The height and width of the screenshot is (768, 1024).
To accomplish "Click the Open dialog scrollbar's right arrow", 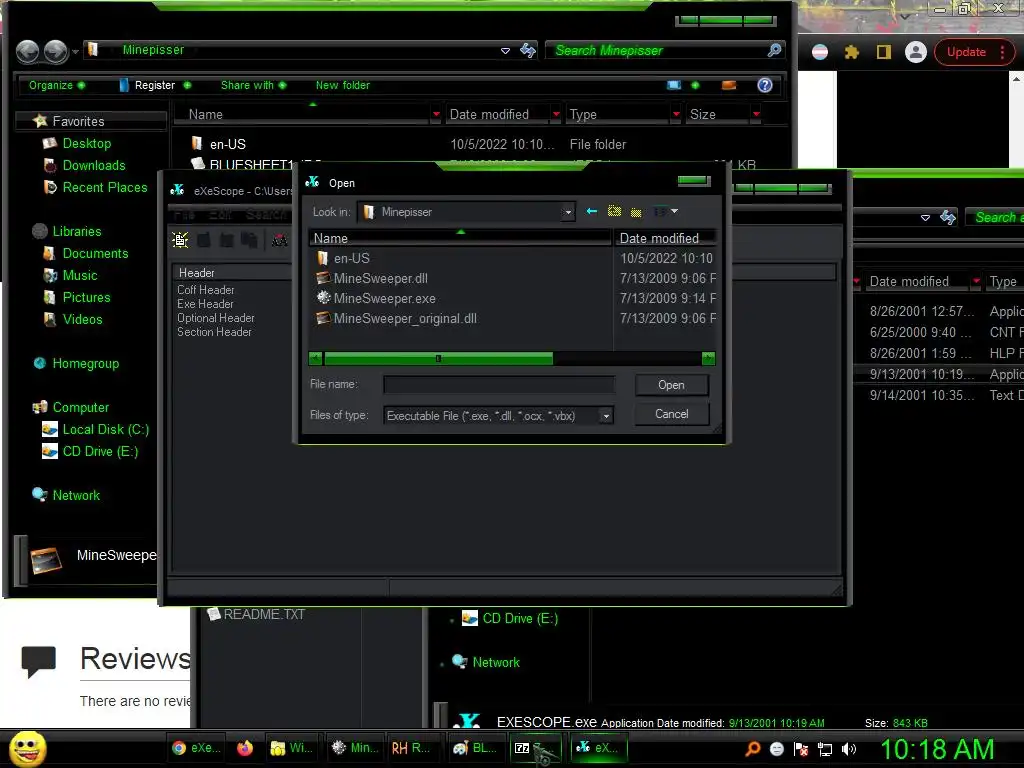I will 708,359.
